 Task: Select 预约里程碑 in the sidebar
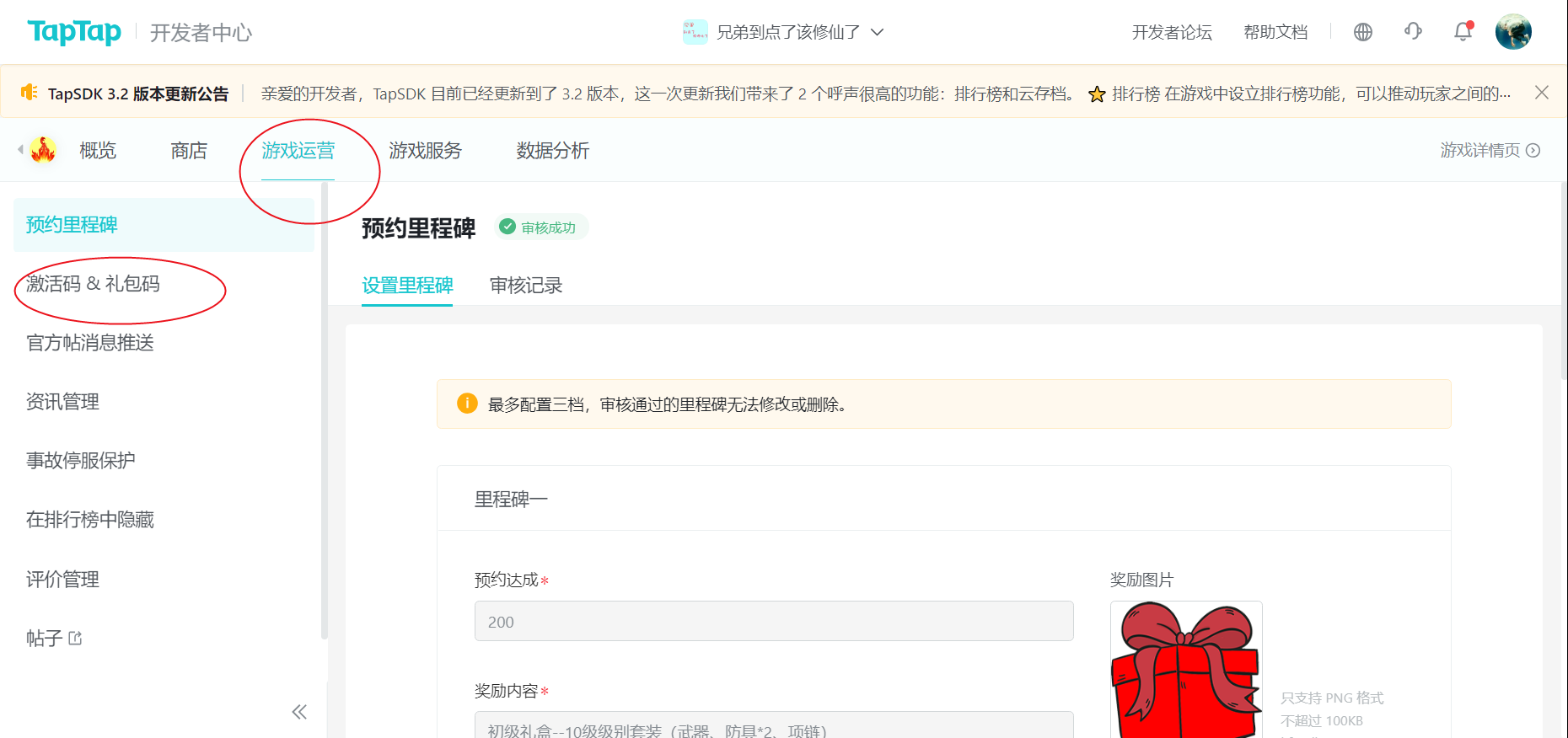coord(164,225)
